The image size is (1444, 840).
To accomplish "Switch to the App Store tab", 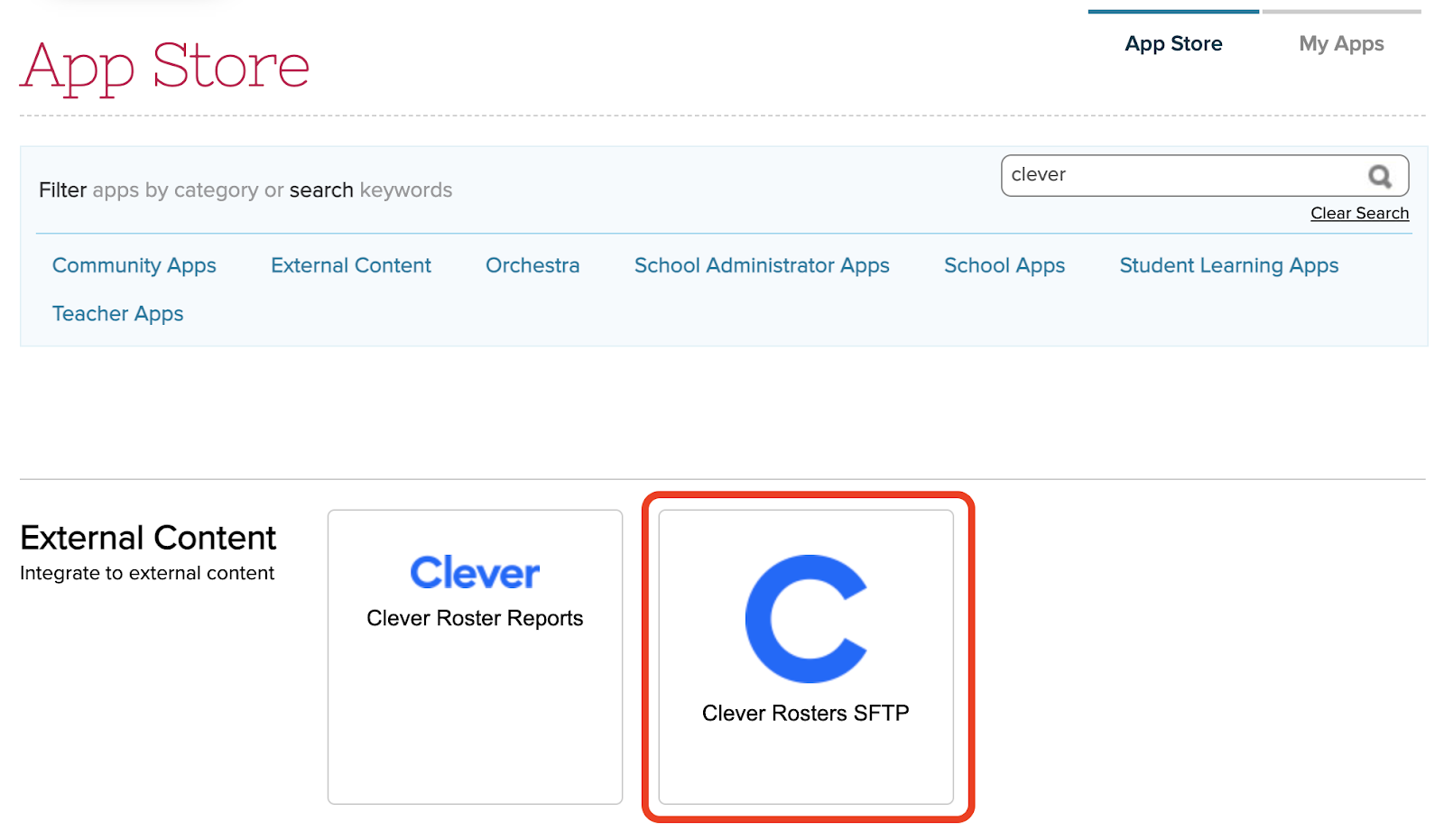I will 1173,43.
